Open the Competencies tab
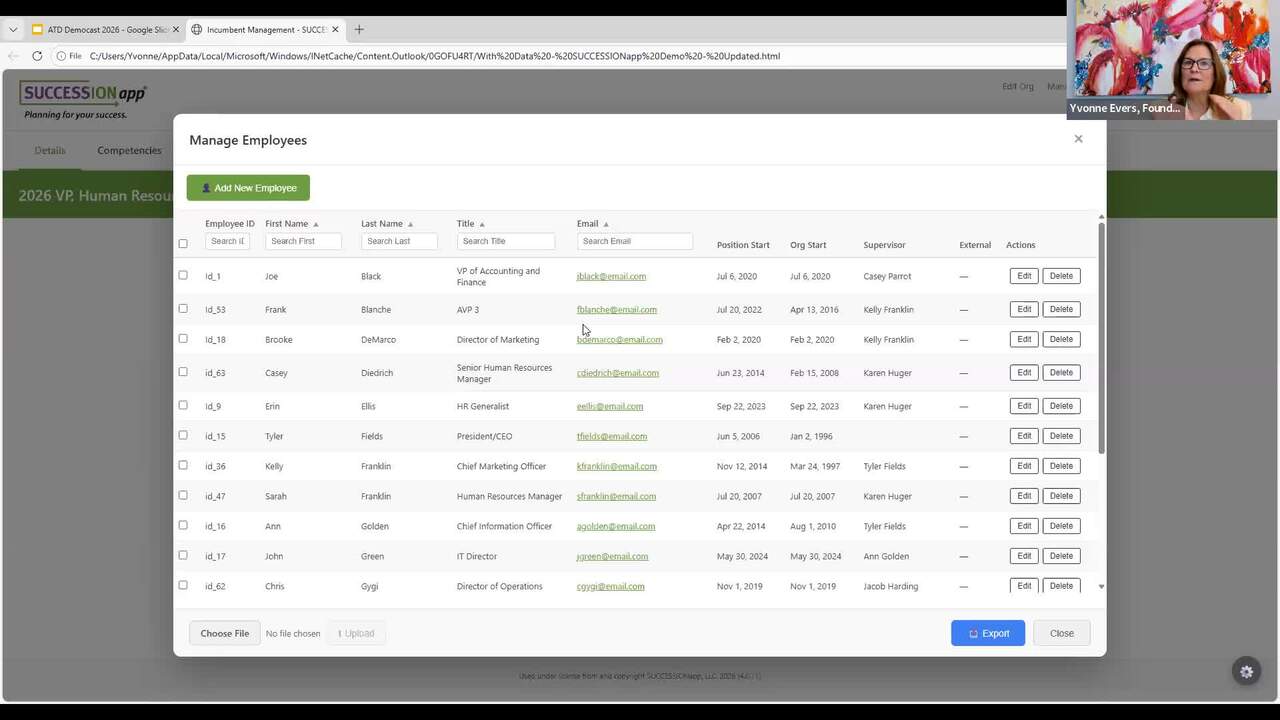The image size is (1280, 720). (x=129, y=151)
